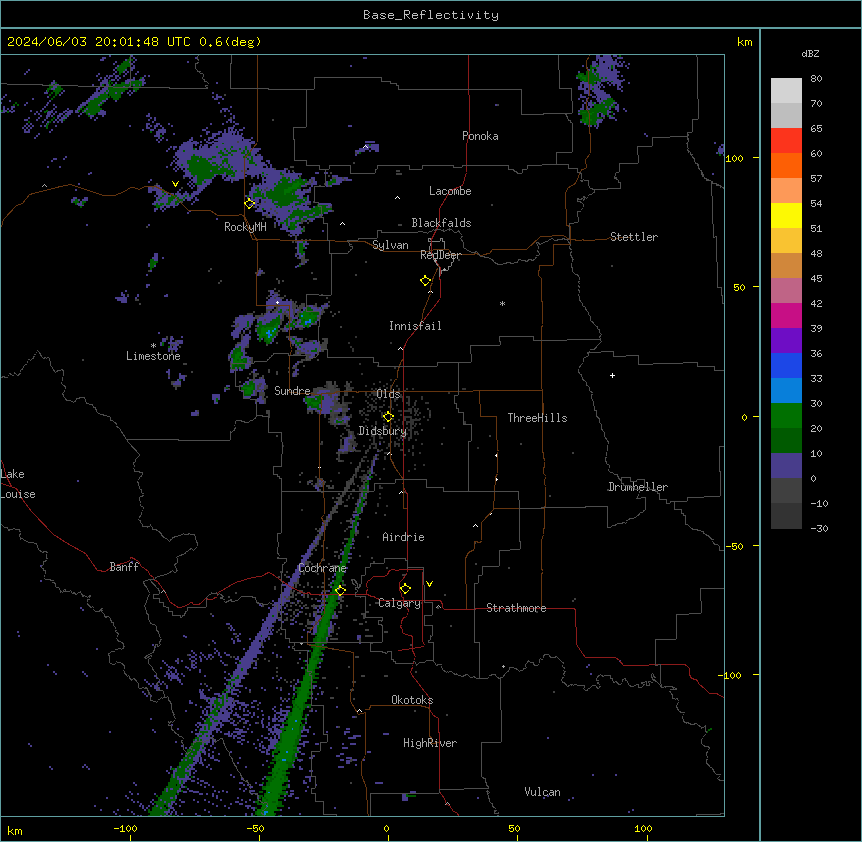This screenshot has height=842, width=862.
Task: Click the Innisfail city label
Action: (x=415, y=326)
